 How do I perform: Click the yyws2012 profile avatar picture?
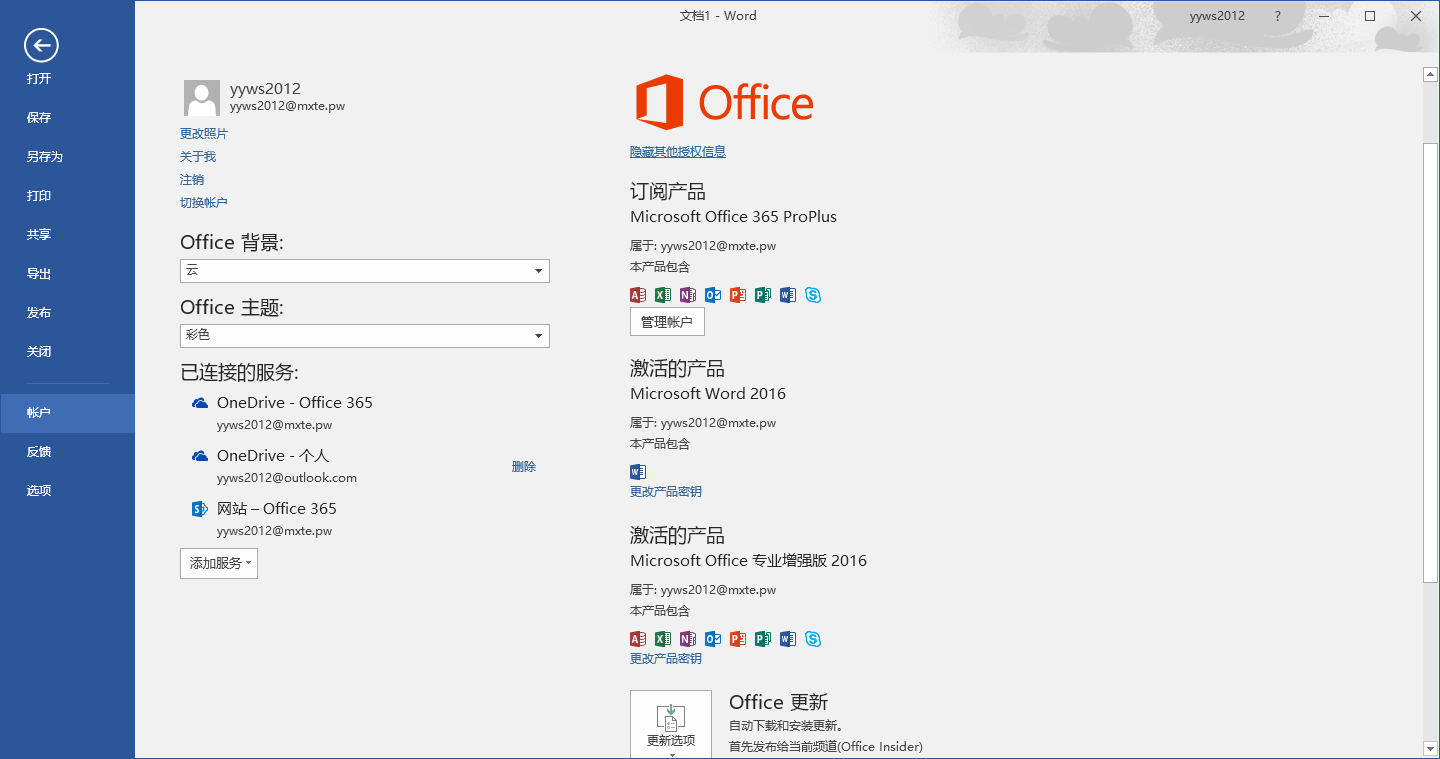coord(202,98)
